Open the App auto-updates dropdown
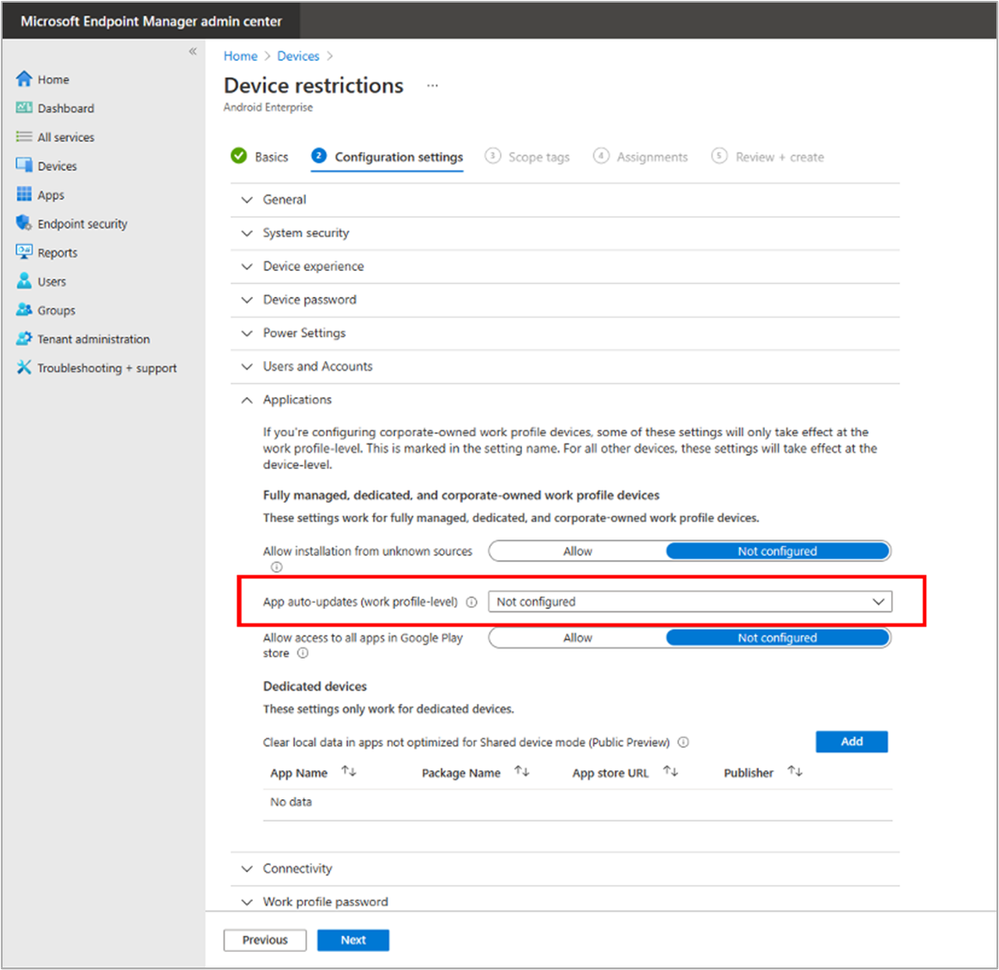This screenshot has height=970, width=999. tap(690, 602)
